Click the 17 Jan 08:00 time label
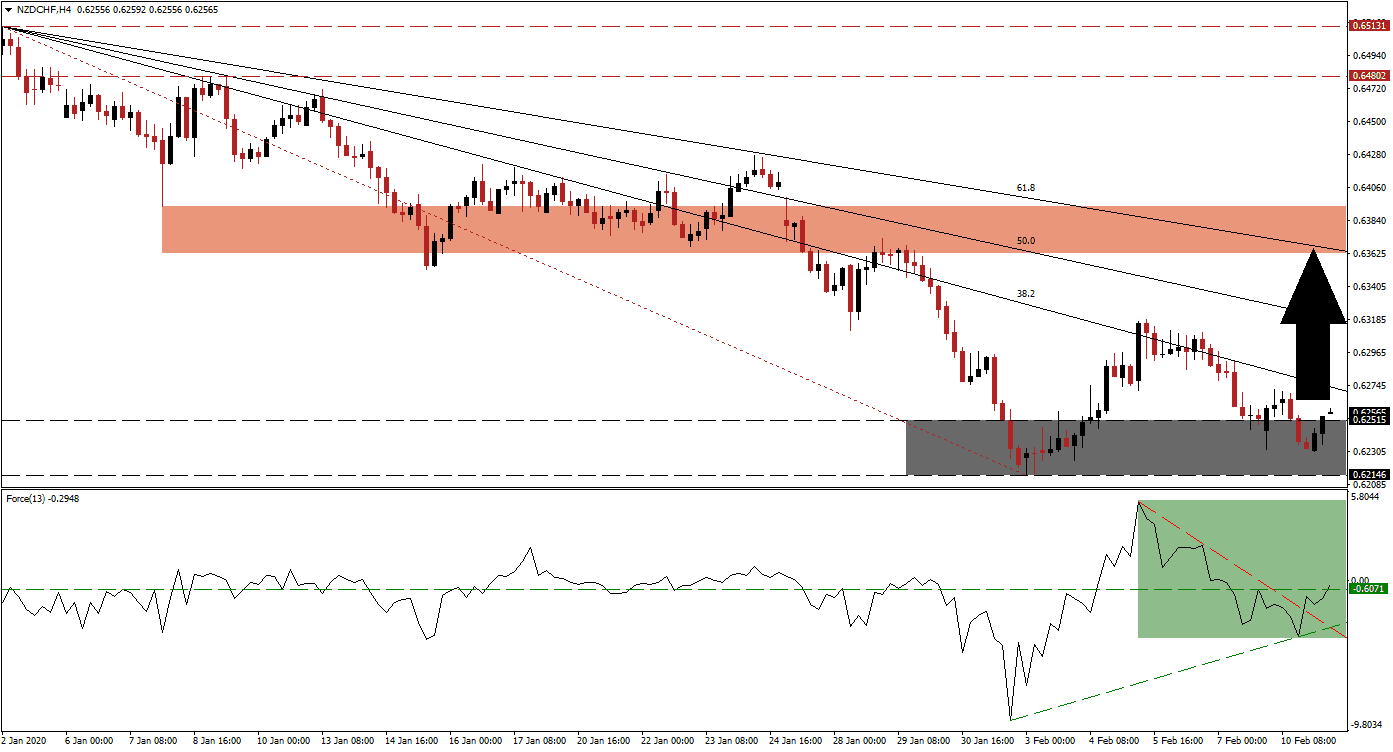The height and width of the screenshot is (752, 1393). (x=541, y=741)
